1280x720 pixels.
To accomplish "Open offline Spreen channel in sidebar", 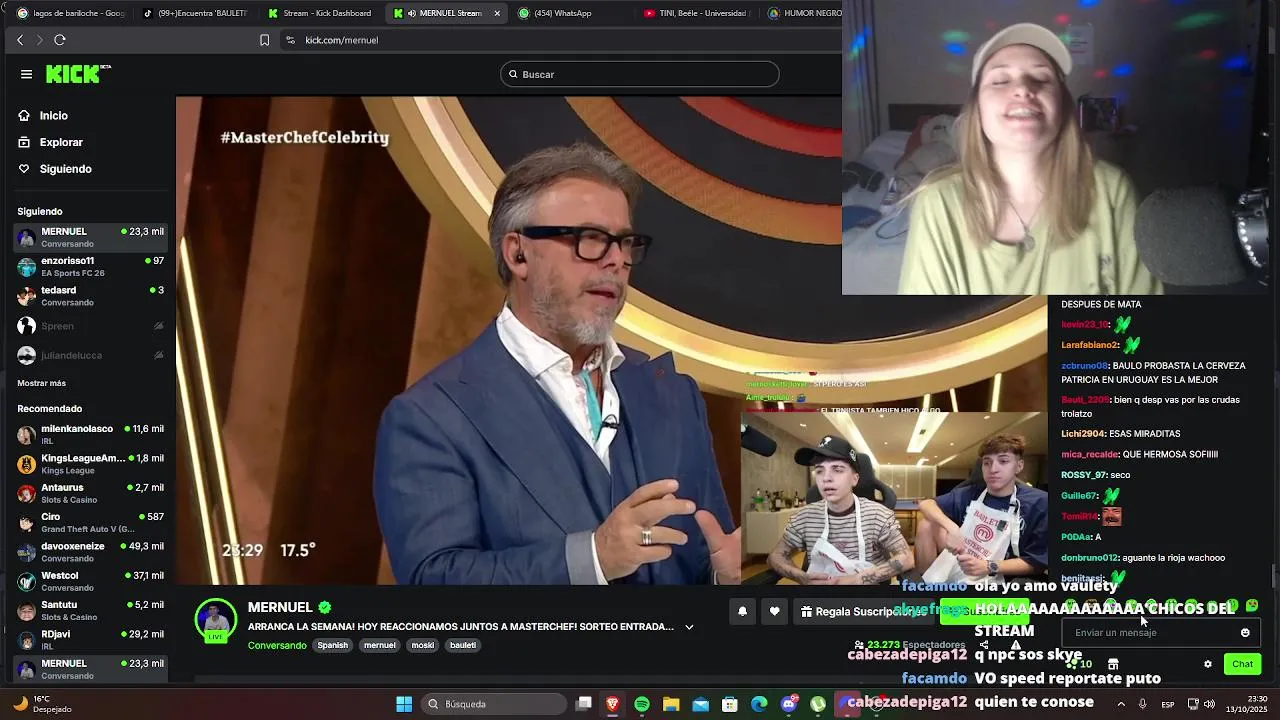I will click(x=90, y=326).
